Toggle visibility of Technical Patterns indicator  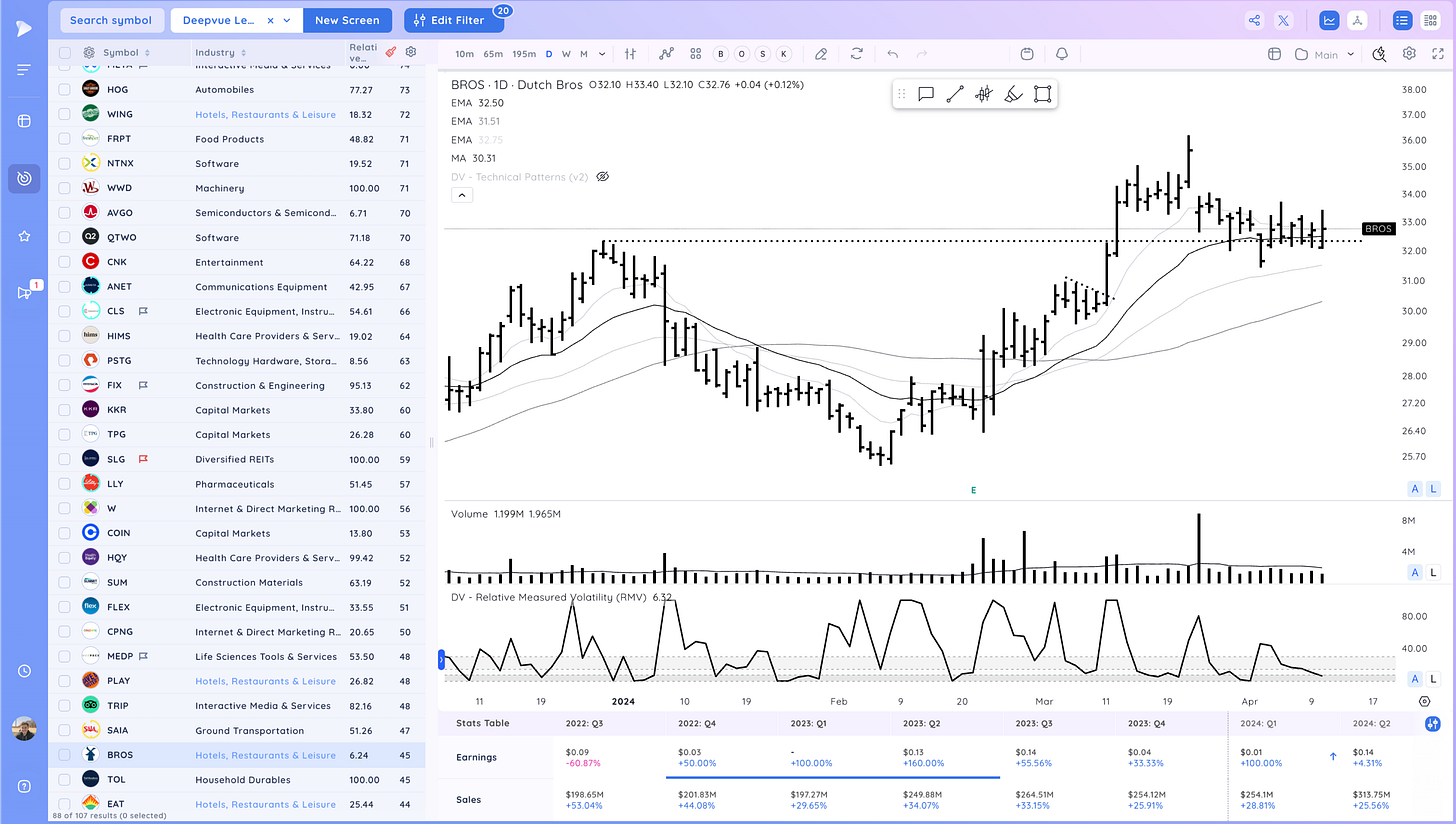[x=603, y=177]
